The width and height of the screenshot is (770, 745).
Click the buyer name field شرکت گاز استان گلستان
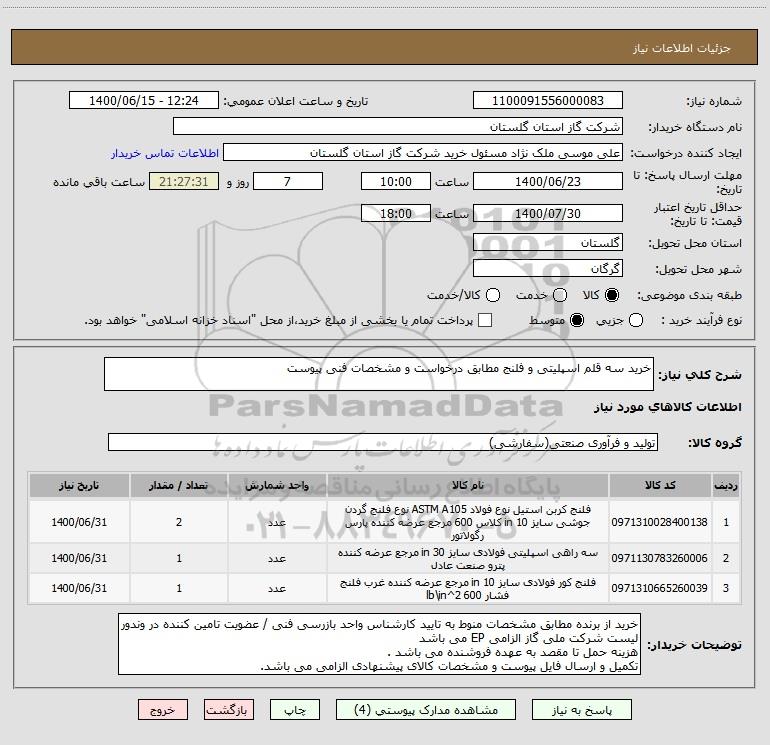[x=398, y=126]
